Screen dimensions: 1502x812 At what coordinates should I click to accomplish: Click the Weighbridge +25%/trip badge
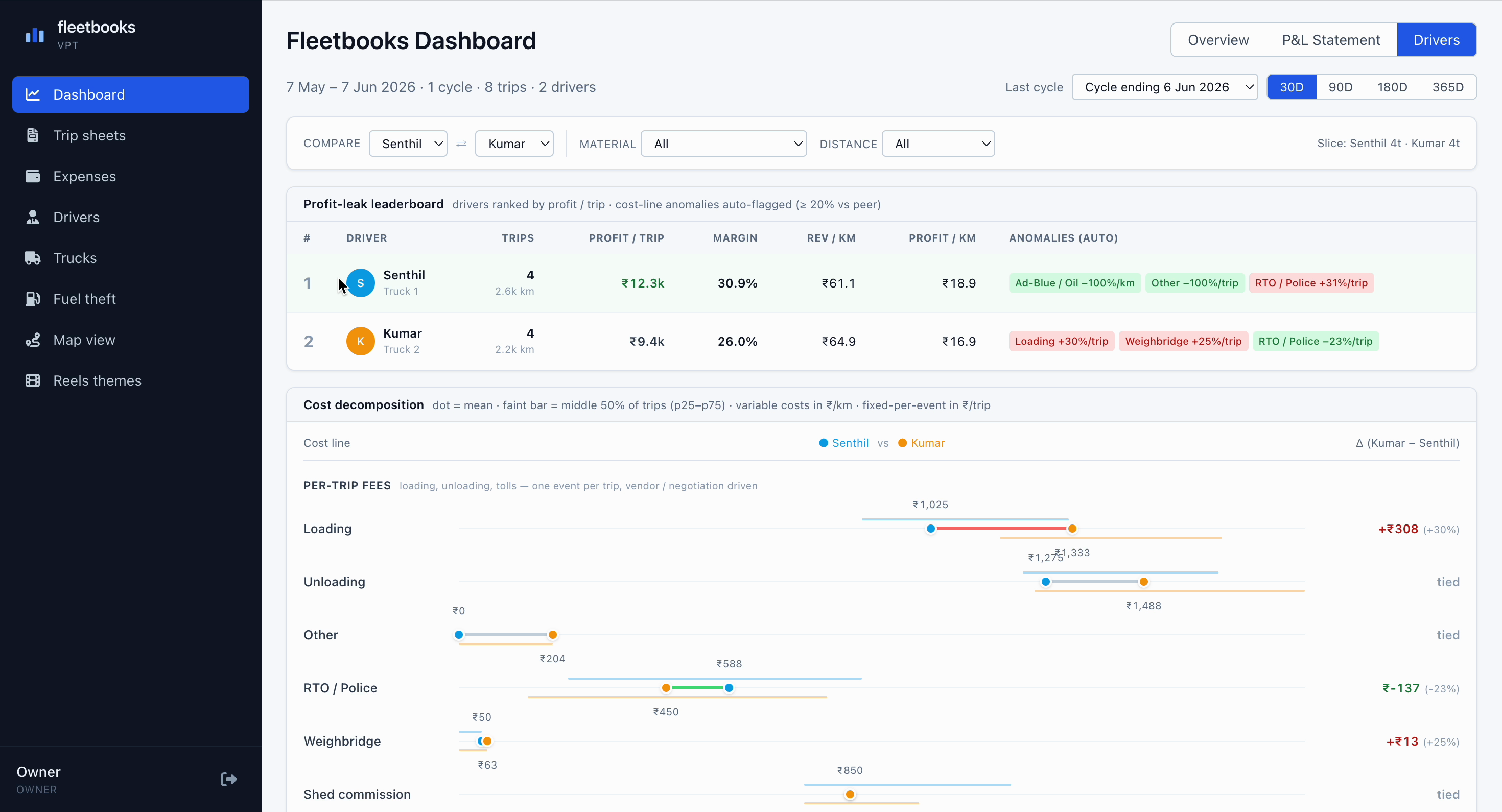pos(1183,341)
